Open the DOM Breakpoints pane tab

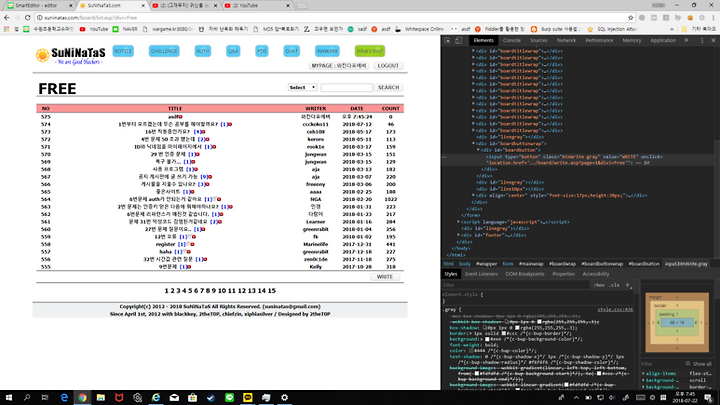point(525,274)
